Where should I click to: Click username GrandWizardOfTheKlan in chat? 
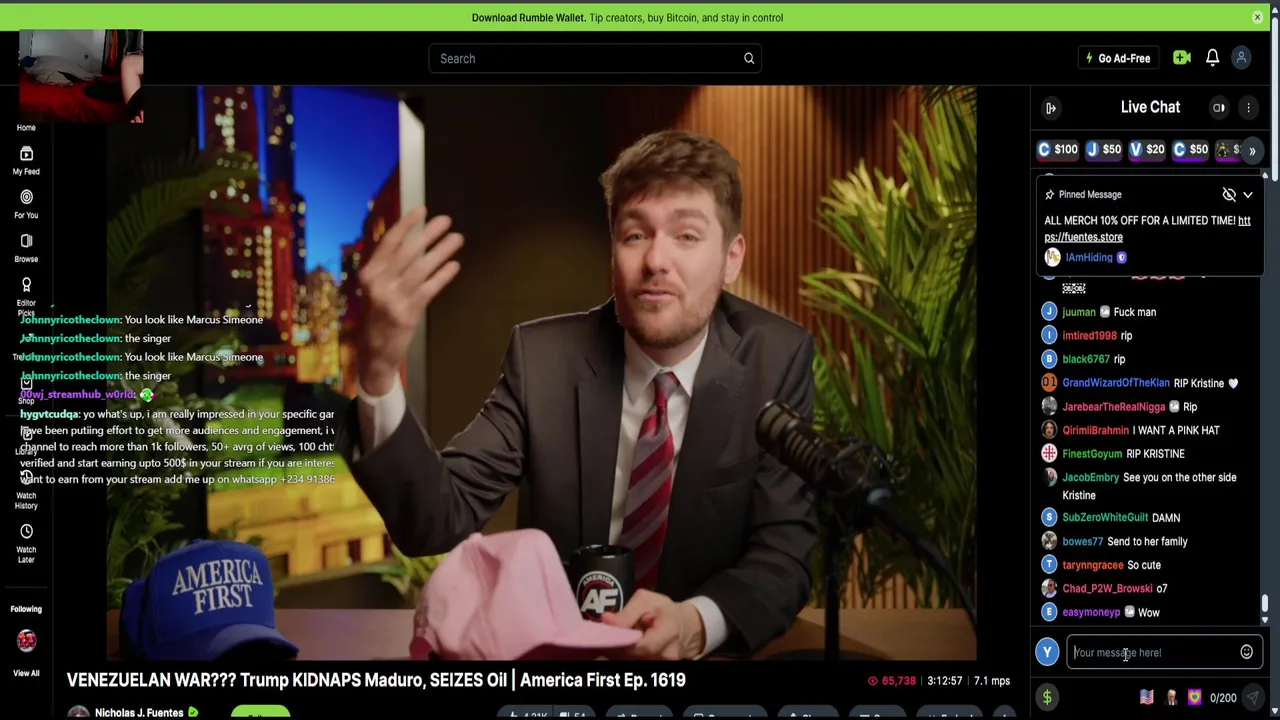tap(1116, 383)
